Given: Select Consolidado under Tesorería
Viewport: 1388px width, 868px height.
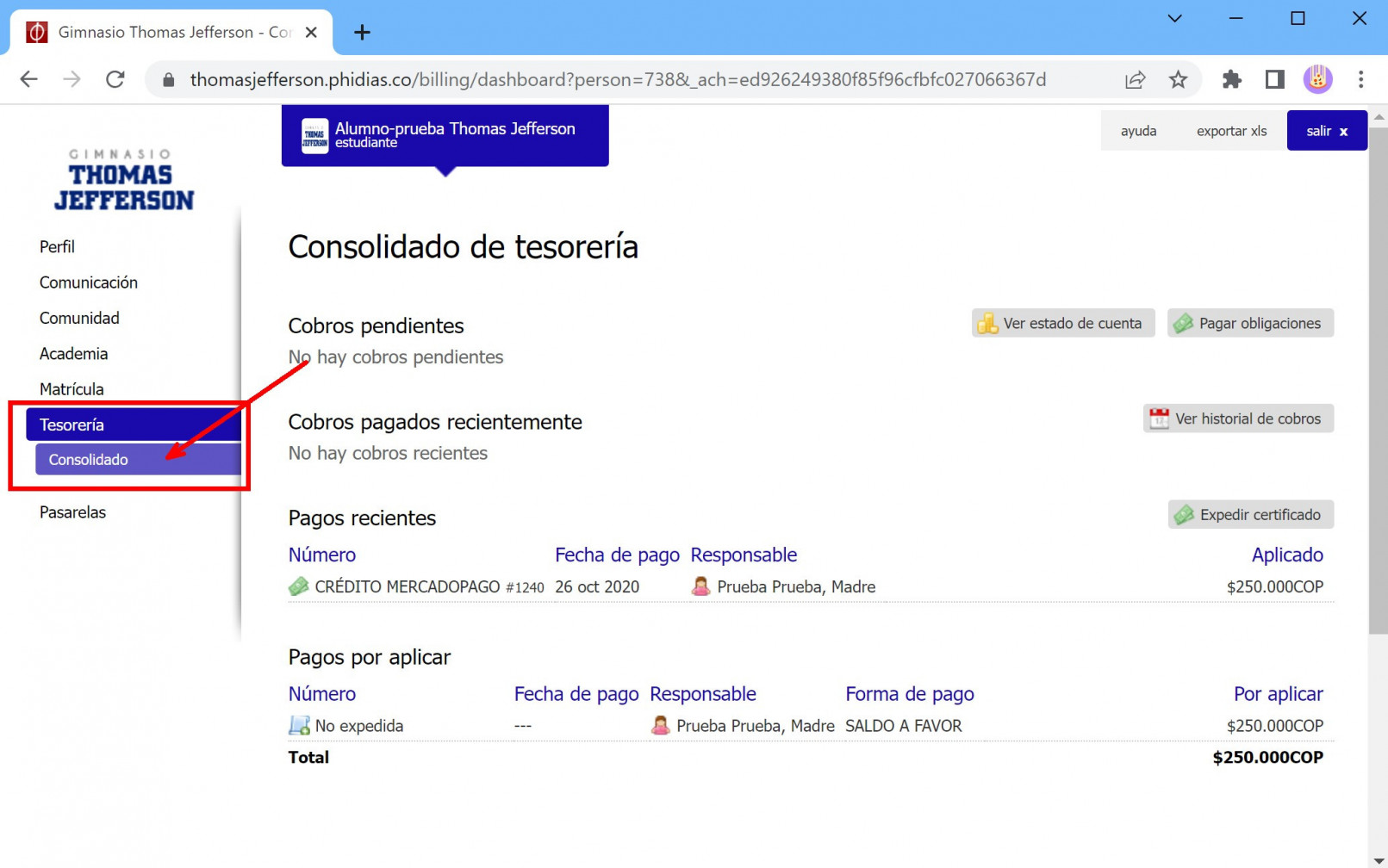Looking at the screenshot, I should (89, 460).
